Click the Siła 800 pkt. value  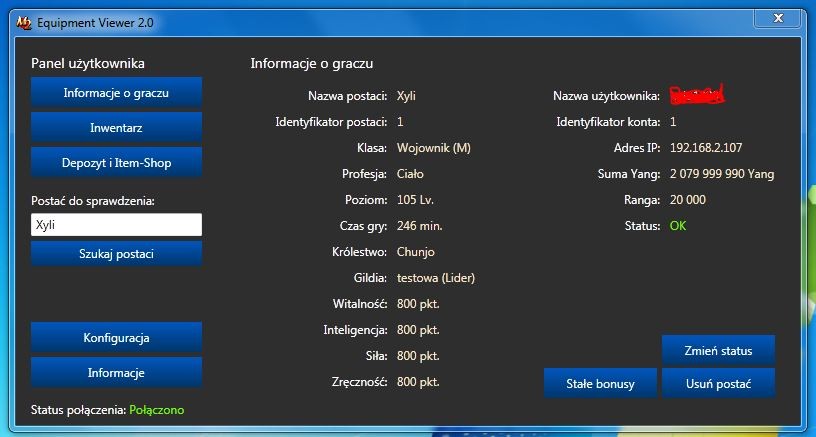tap(418, 356)
